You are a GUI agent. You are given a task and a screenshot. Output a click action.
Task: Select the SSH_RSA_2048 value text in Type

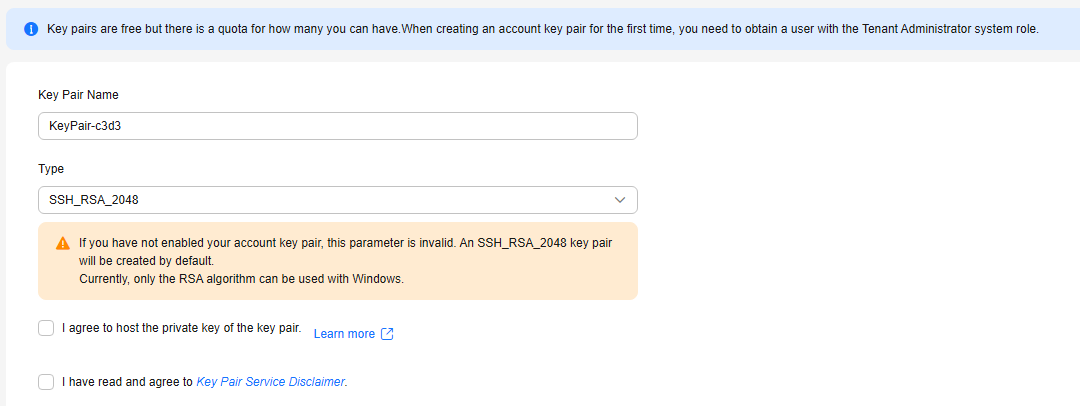[89, 200]
